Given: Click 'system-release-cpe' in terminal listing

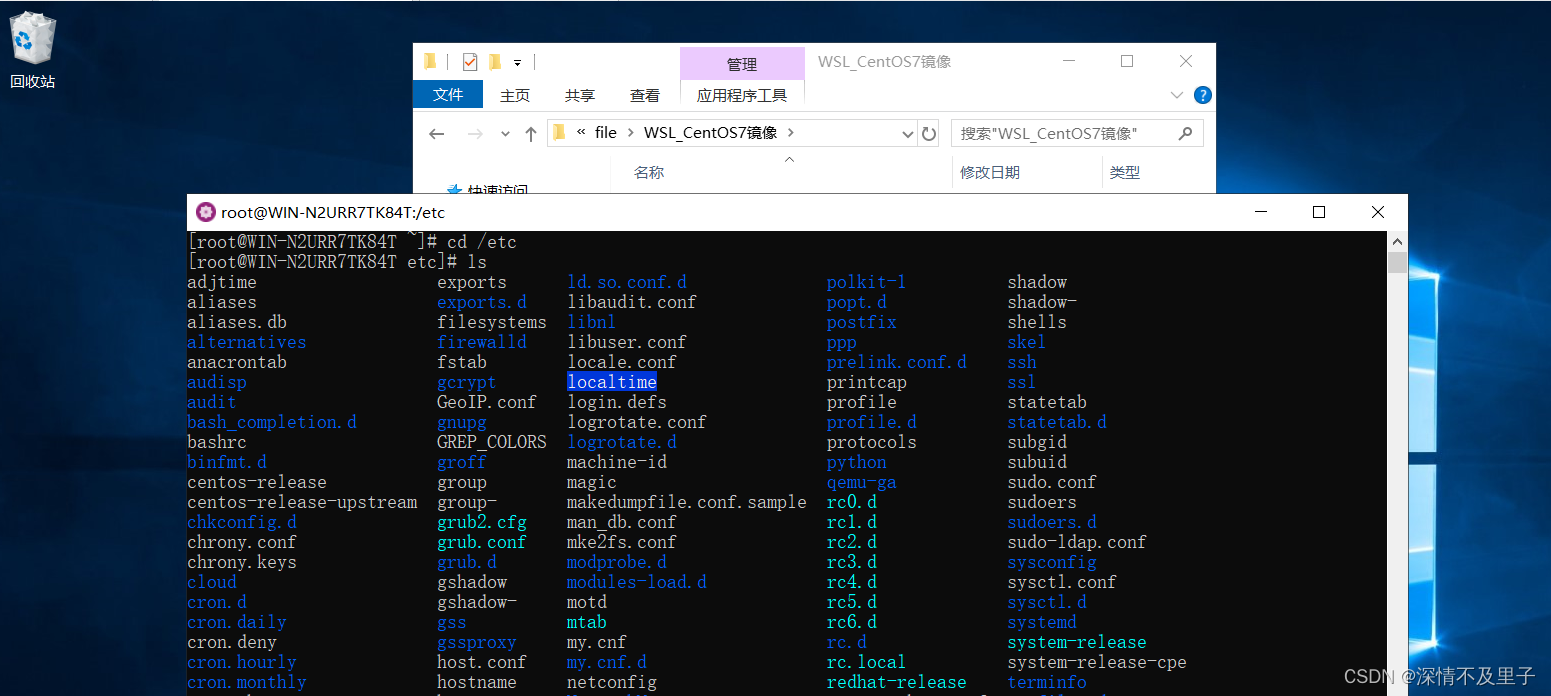Looking at the screenshot, I should 1097,662.
